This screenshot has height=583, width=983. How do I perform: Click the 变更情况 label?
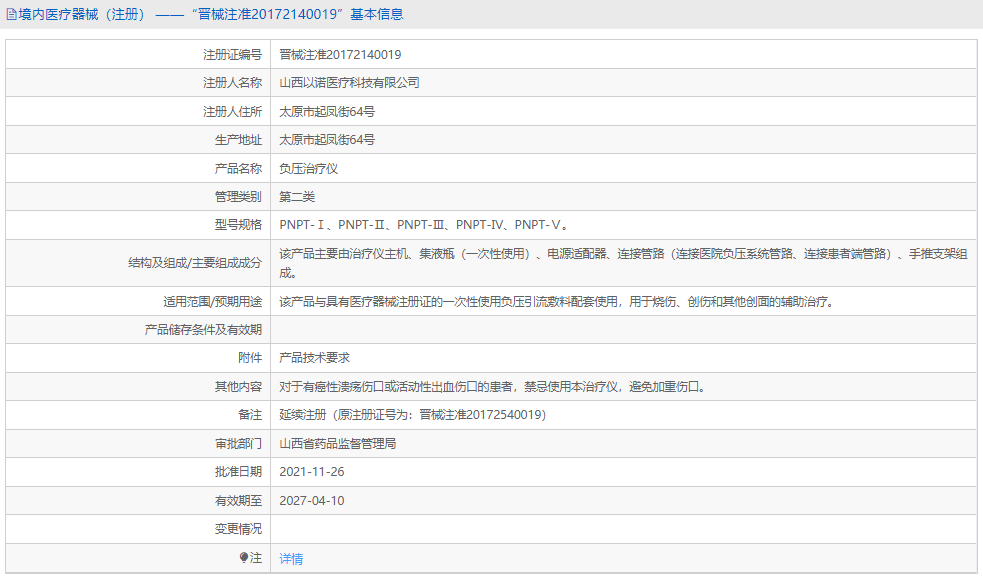238,529
